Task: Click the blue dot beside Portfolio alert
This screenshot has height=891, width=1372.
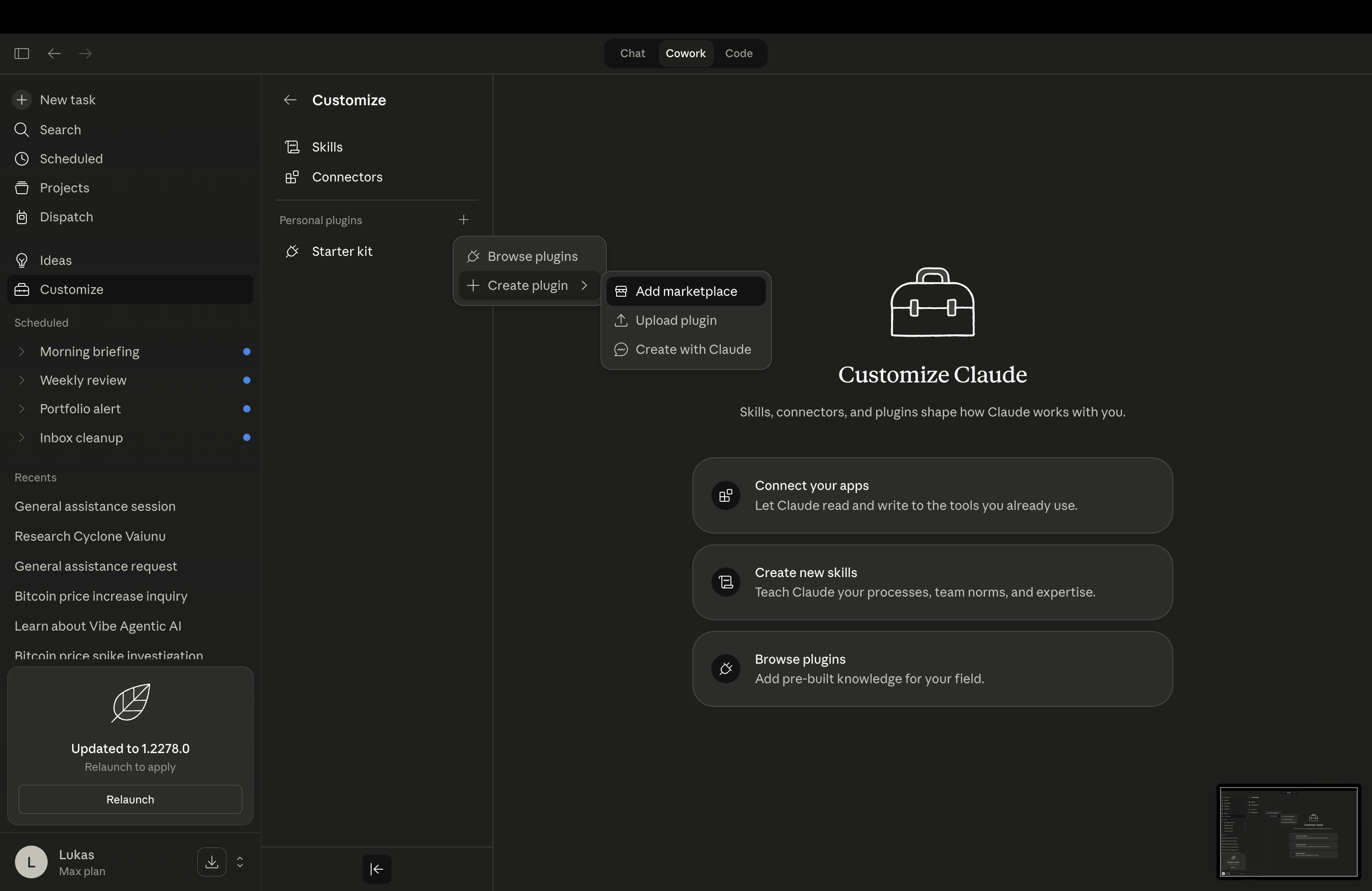Action: pos(247,409)
